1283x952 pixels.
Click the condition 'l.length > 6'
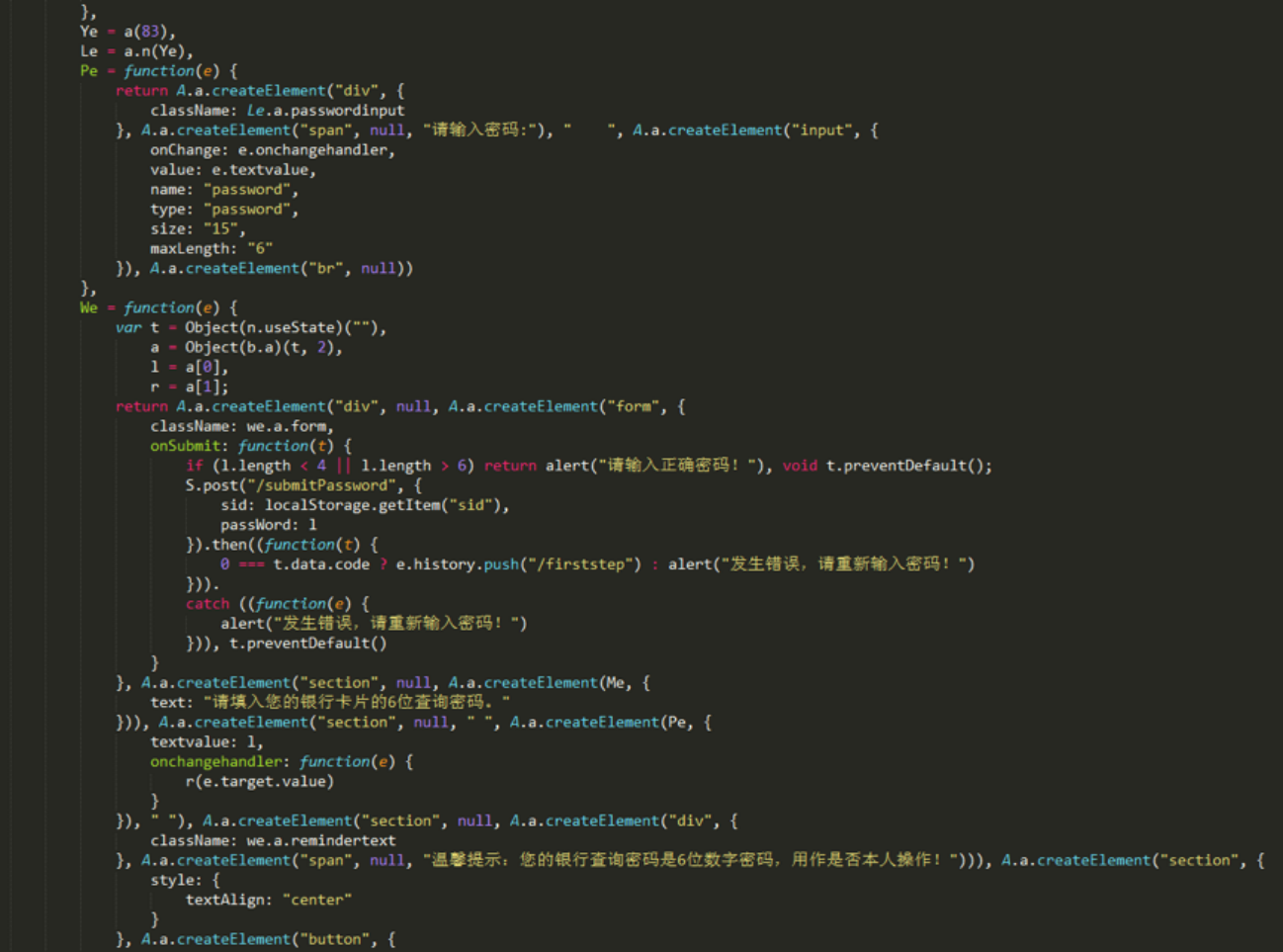[x=414, y=467]
